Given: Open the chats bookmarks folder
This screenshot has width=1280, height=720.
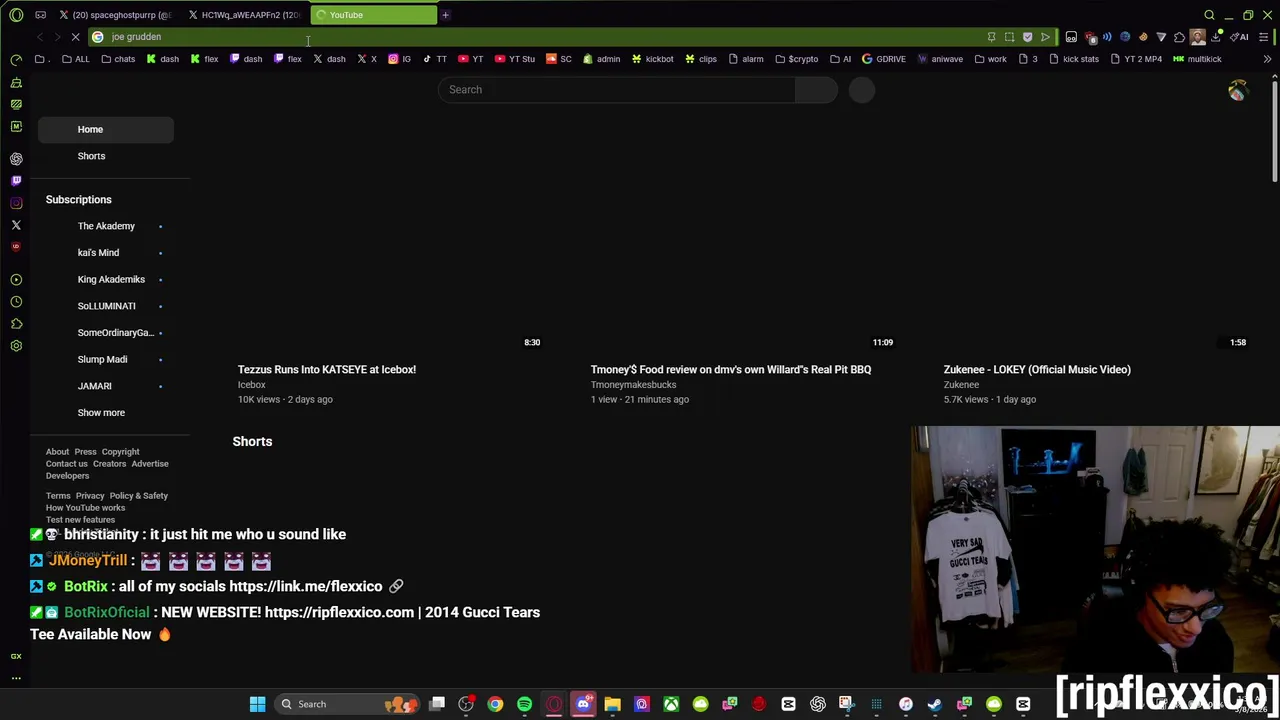Looking at the screenshot, I should pos(118,59).
